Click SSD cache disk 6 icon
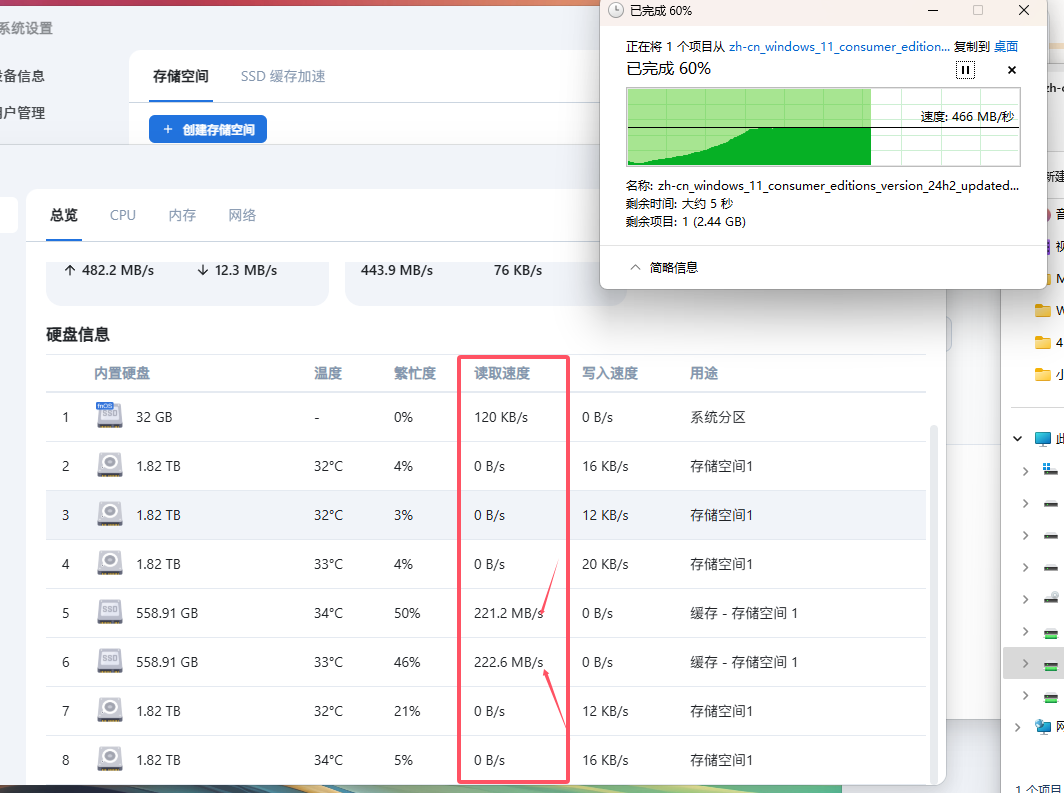 click(109, 662)
